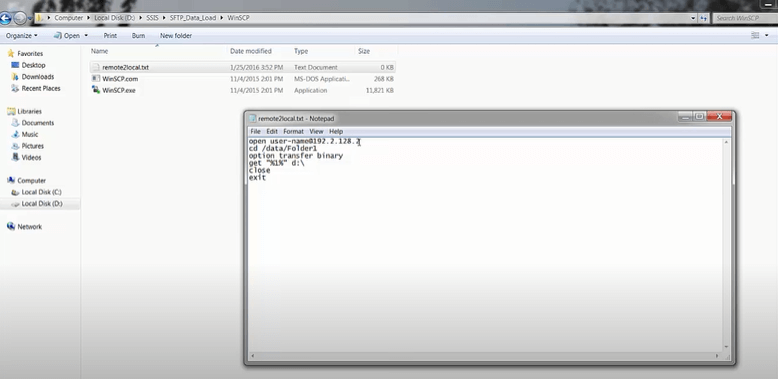Click the Local Disk (C:) drive icon

15,192
